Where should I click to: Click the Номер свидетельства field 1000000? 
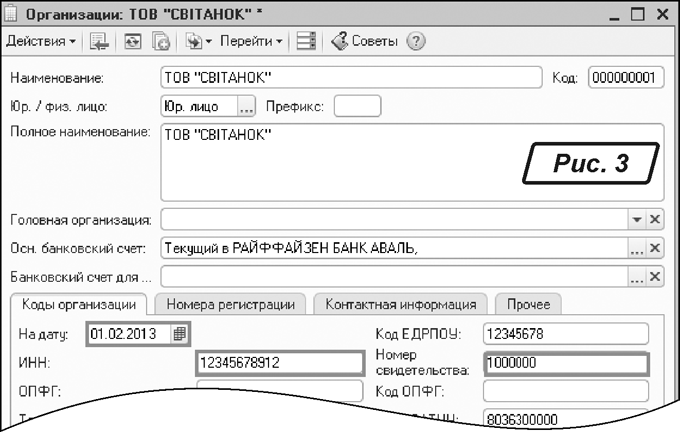[x=566, y=363]
